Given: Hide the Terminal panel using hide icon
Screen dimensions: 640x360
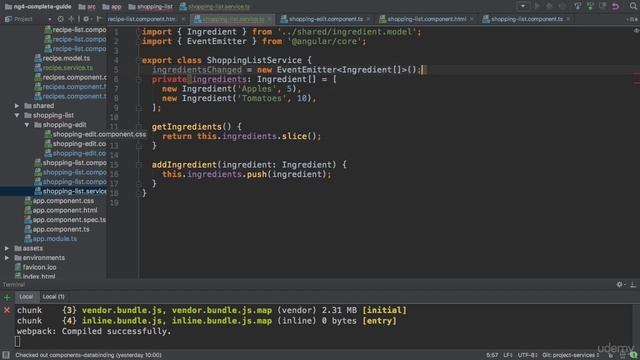Looking at the screenshot, I should click(633, 284).
